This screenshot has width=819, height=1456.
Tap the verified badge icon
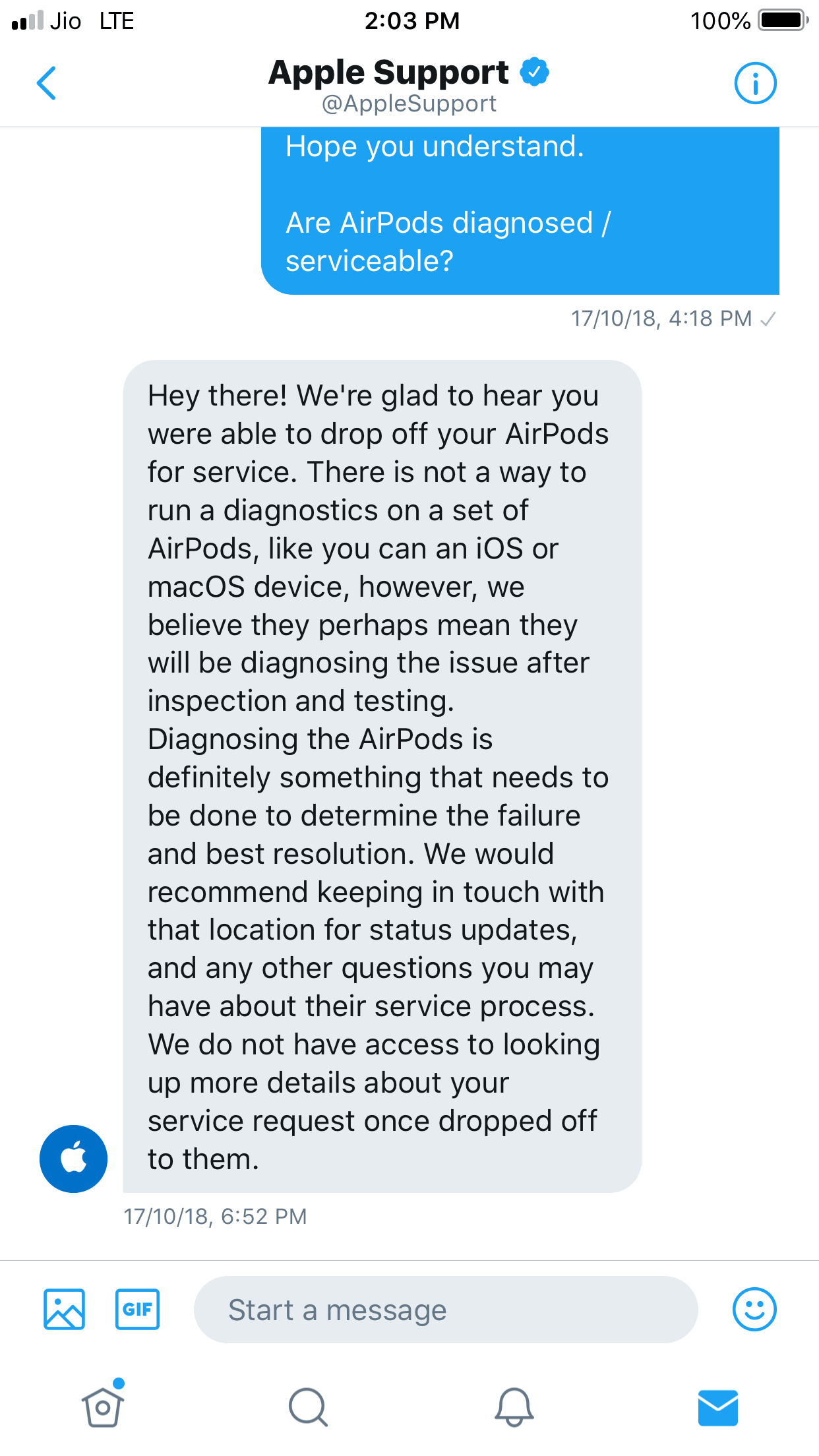[x=535, y=72]
